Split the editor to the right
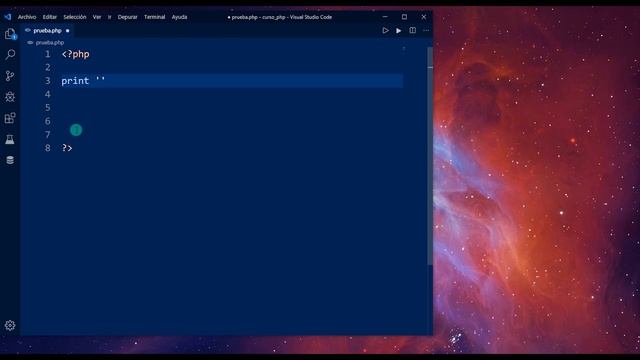640x360 pixels. click(x=413, y=31)
